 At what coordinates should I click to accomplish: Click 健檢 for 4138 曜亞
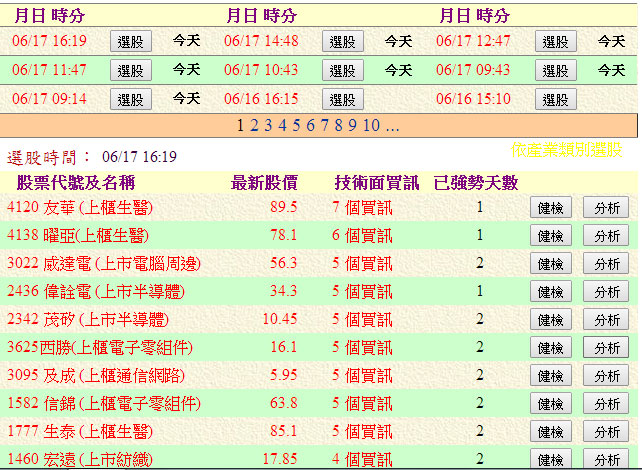[x=551, y=235]
